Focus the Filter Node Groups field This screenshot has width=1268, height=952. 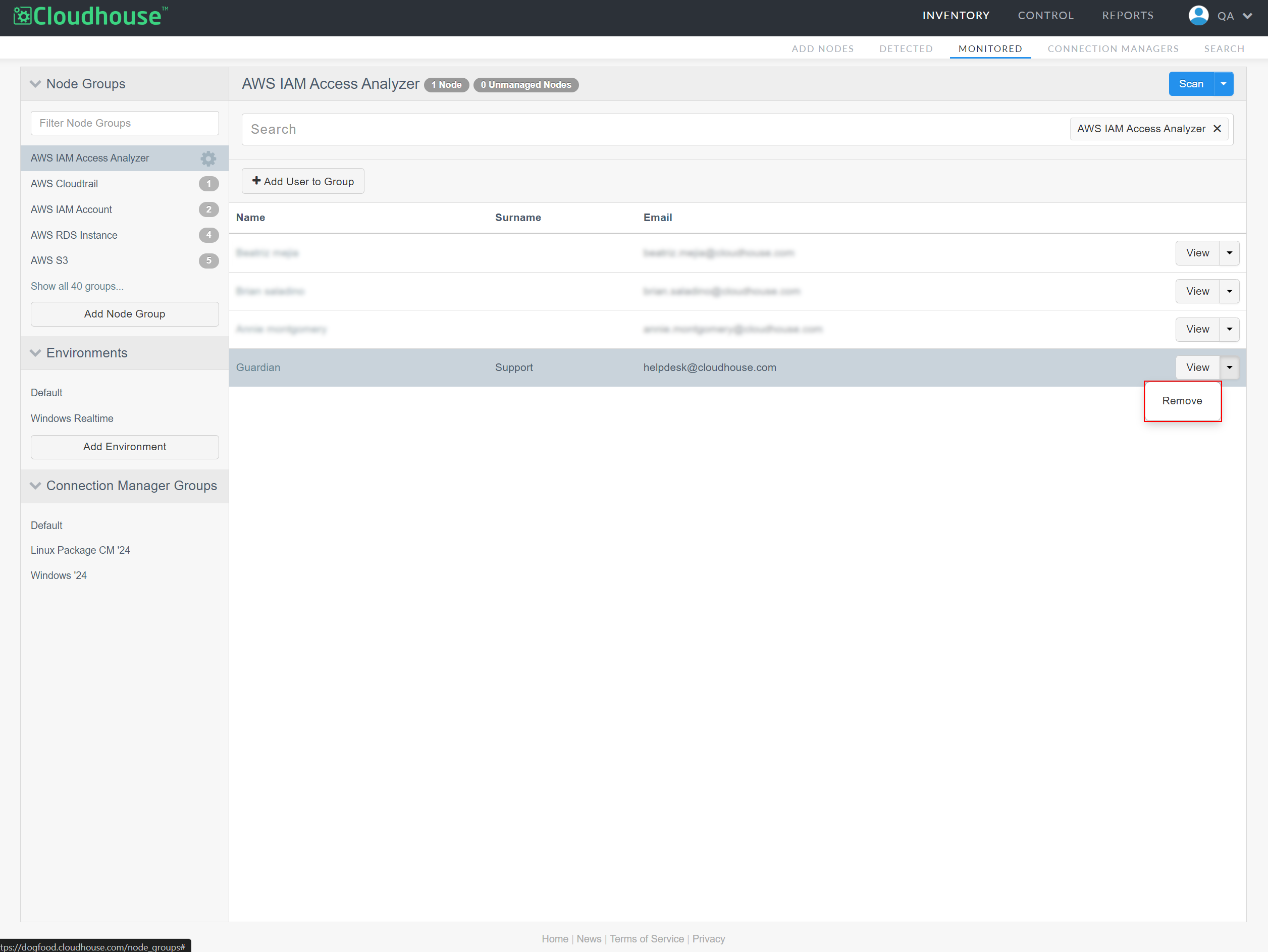124,123
